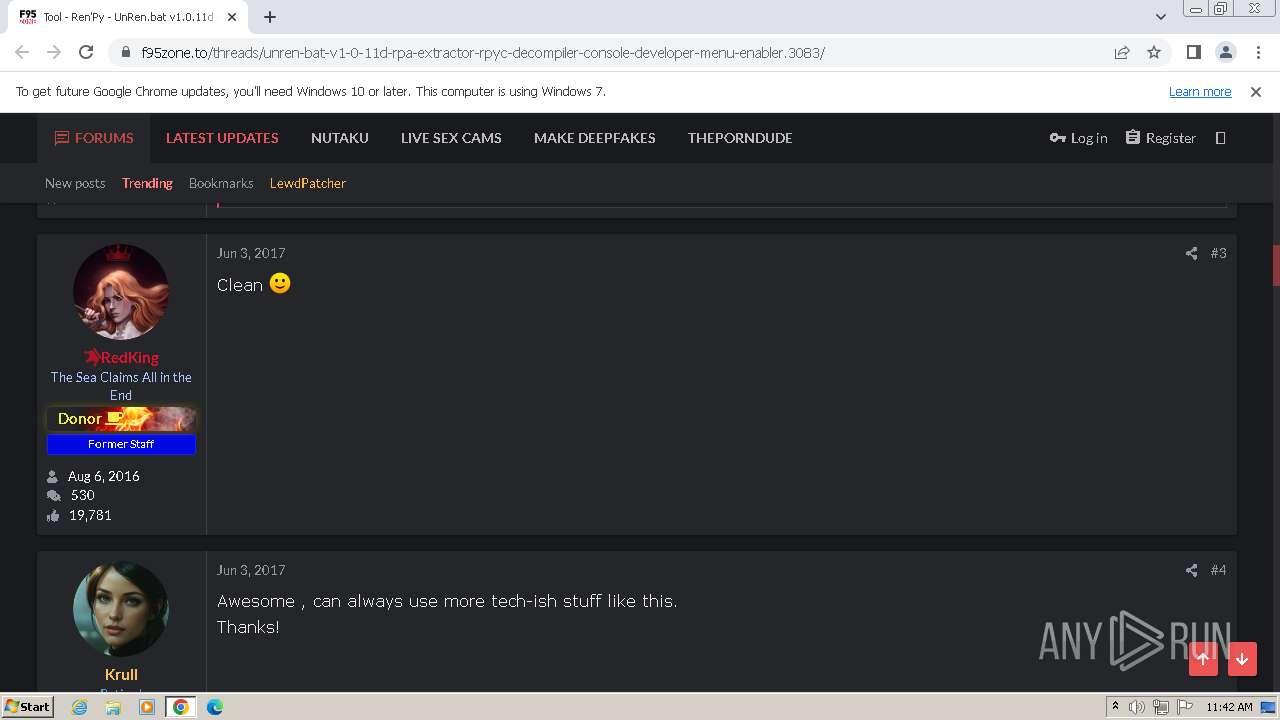Image resolution: width=1280 pixels, height=720 pixels.
Task: View Trending threads
Action: (147, 183)
